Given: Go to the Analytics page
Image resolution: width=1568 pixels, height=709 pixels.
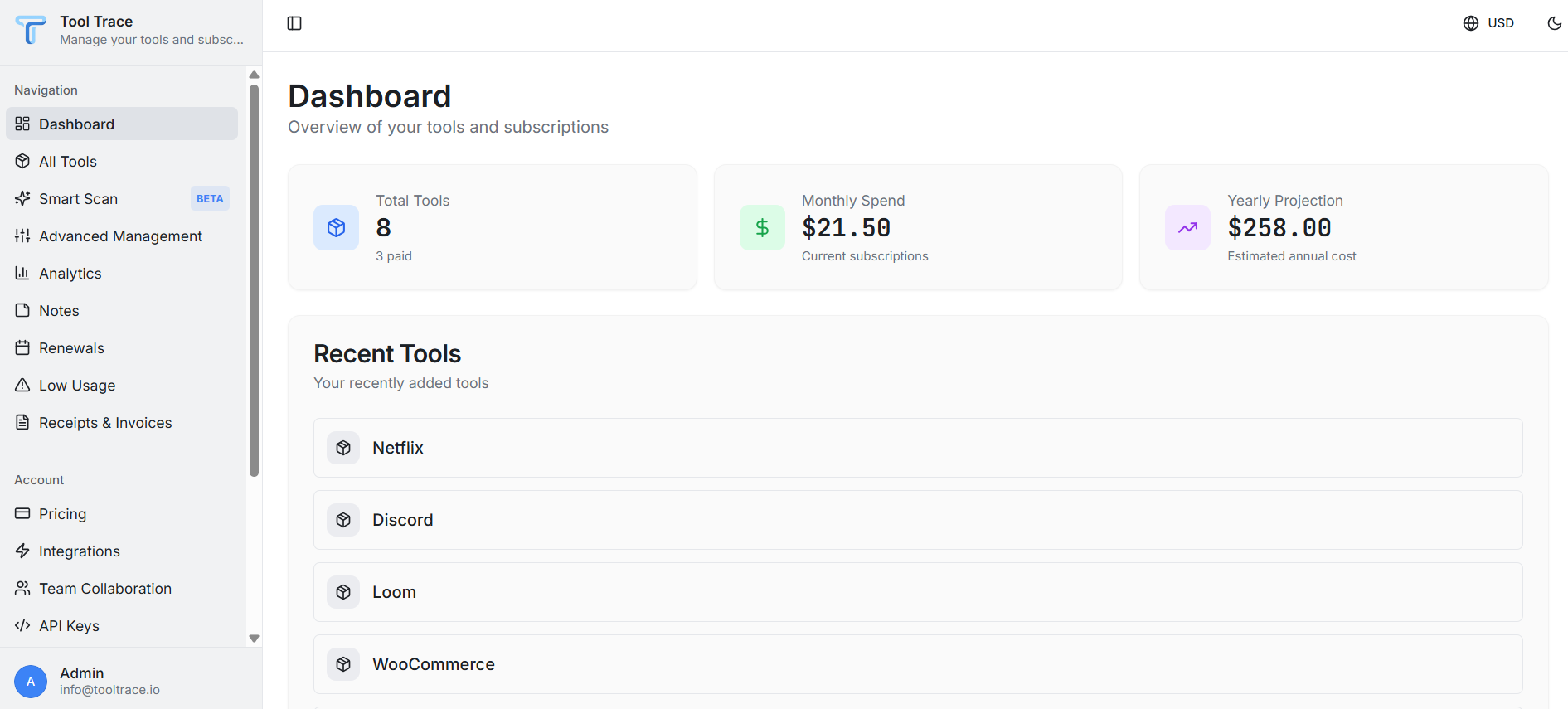Looking at the screenshot, I should (x=70, y=274).
